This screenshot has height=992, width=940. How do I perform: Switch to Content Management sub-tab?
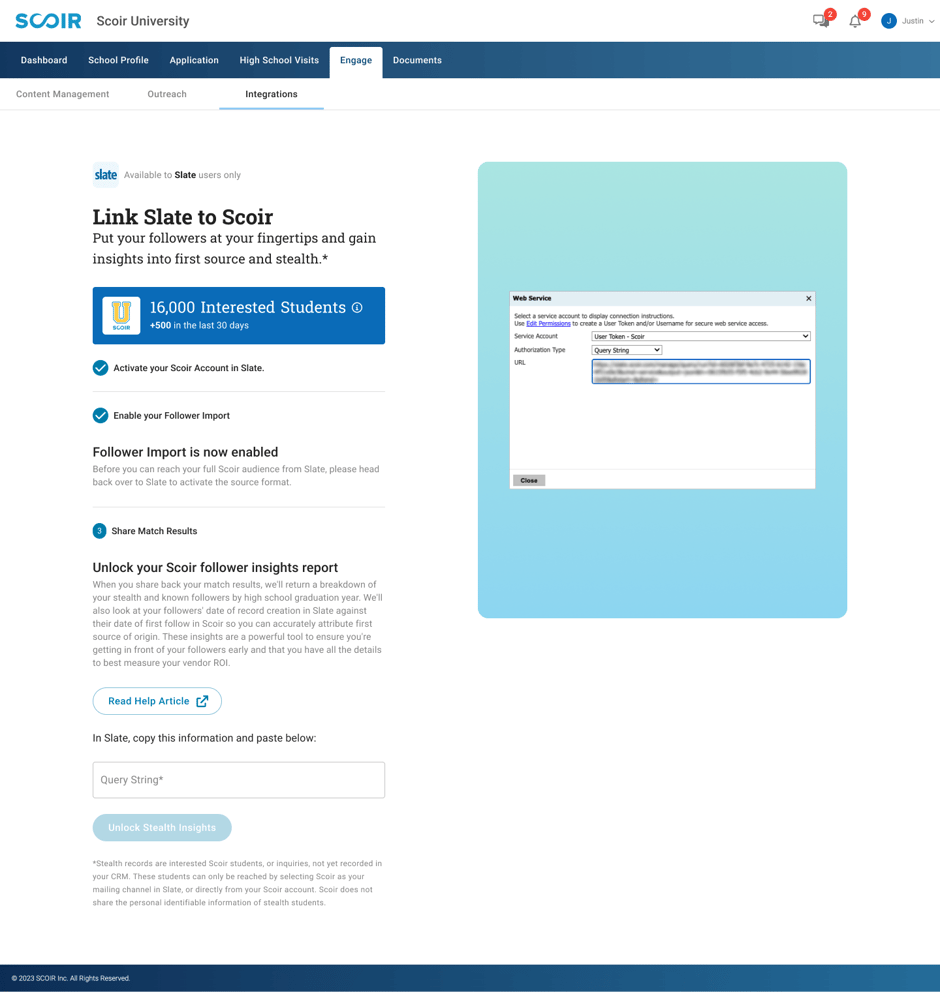(63, 94)
